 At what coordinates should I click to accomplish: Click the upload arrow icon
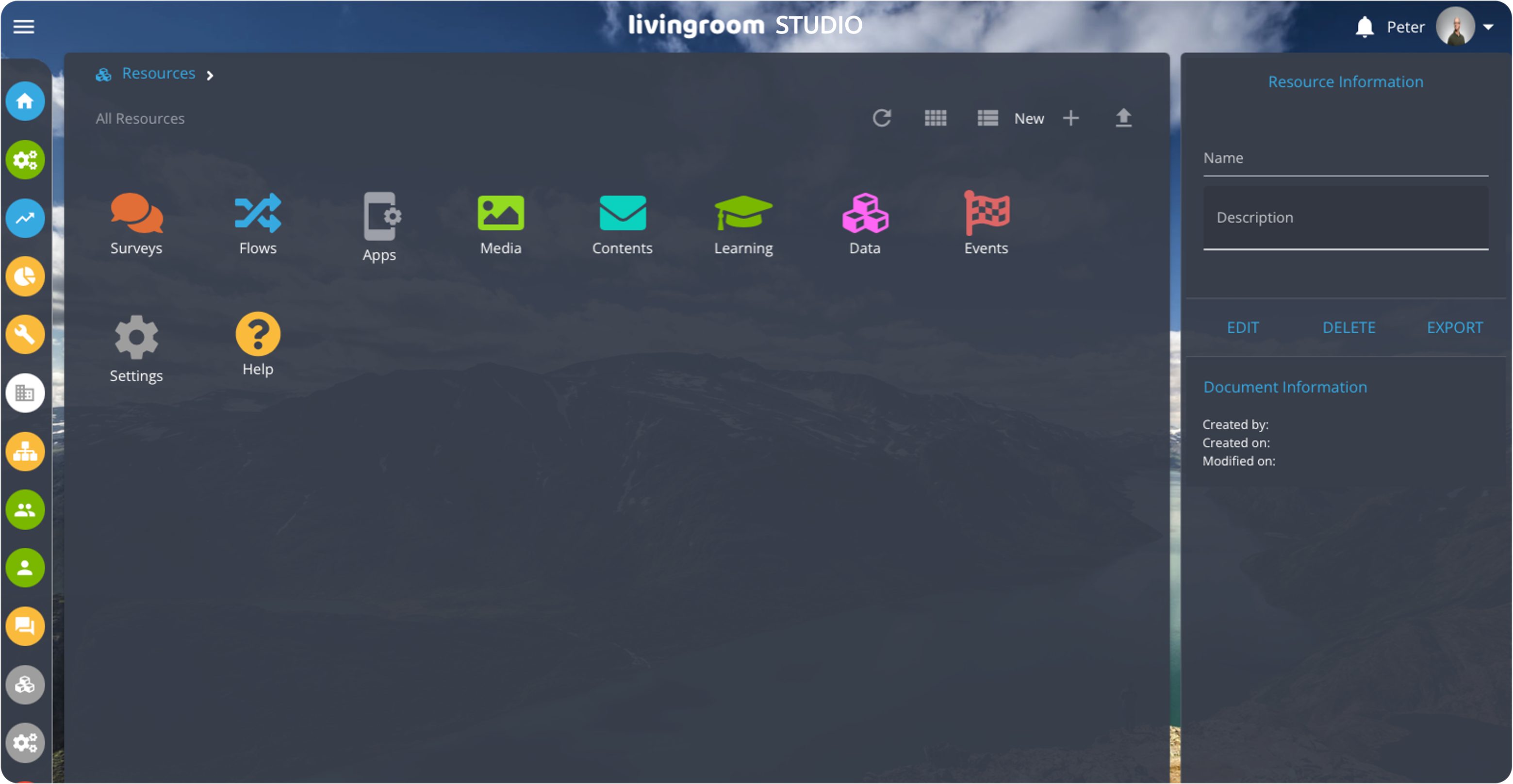[1124, 118]
